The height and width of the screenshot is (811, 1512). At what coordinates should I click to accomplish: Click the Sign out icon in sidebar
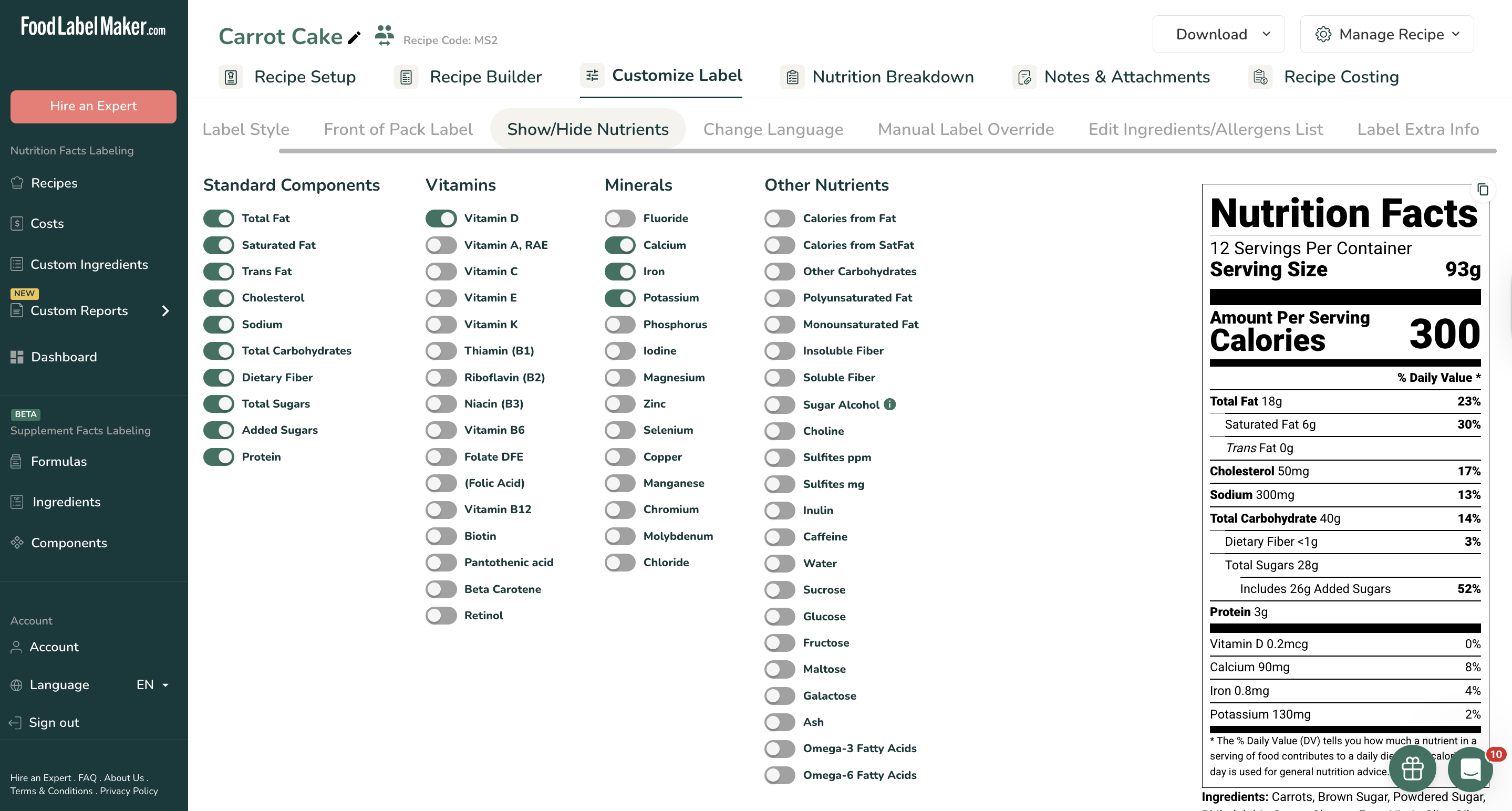tap(16, 722)
